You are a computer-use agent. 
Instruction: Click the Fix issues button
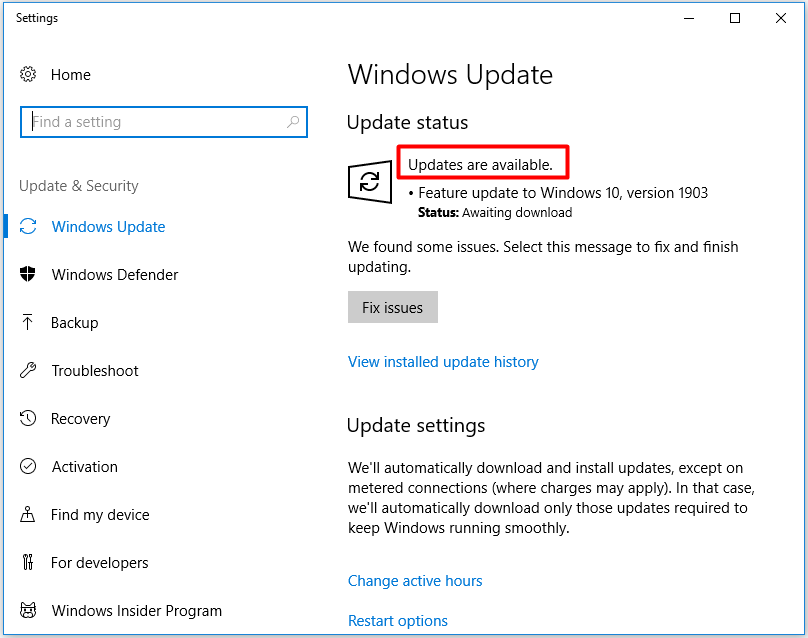[x=393, y=307]
